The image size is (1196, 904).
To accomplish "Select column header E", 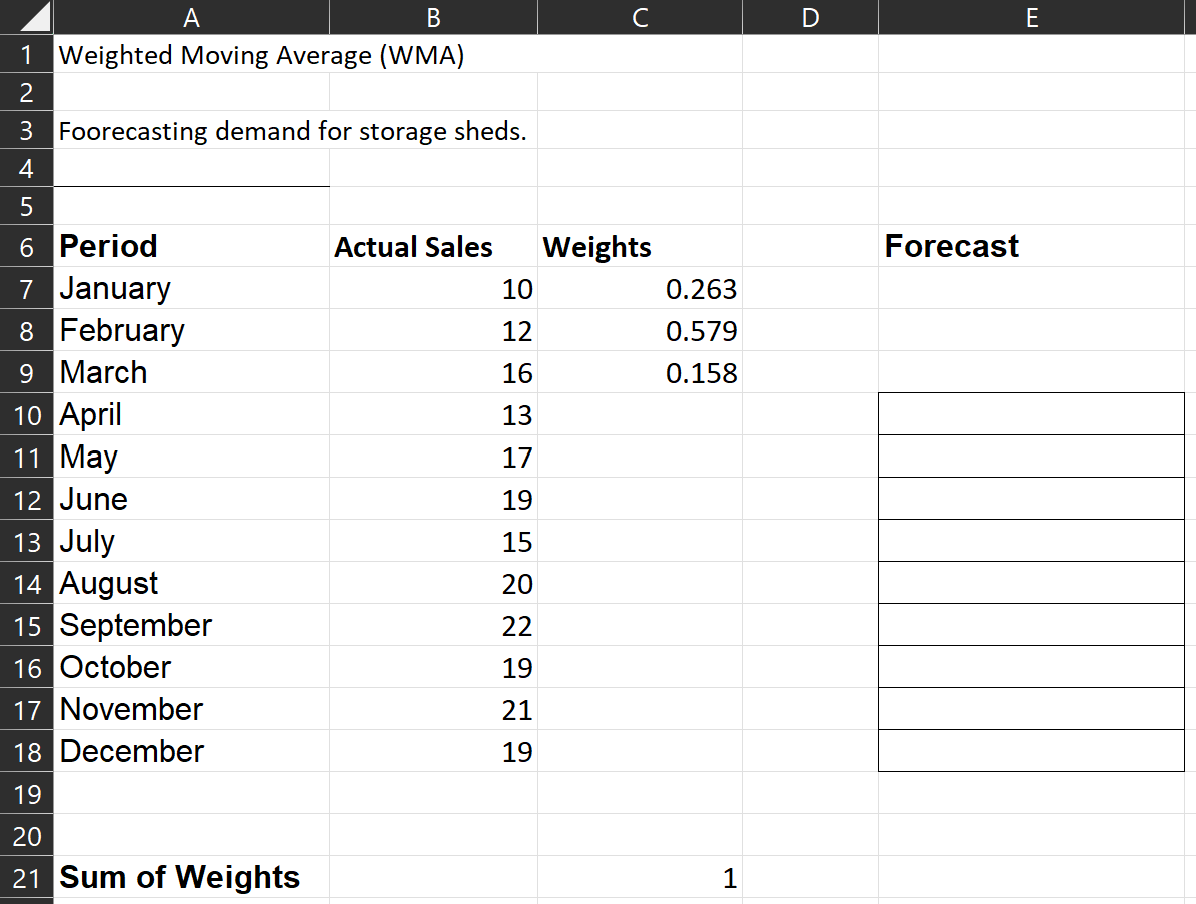I will point(1031,16).
